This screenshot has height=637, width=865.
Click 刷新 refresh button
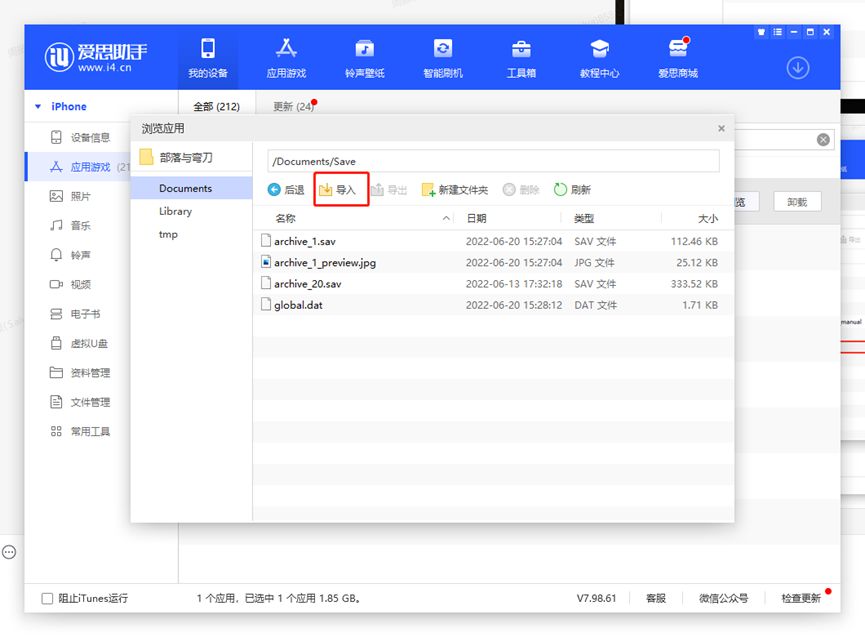[572, 190]
